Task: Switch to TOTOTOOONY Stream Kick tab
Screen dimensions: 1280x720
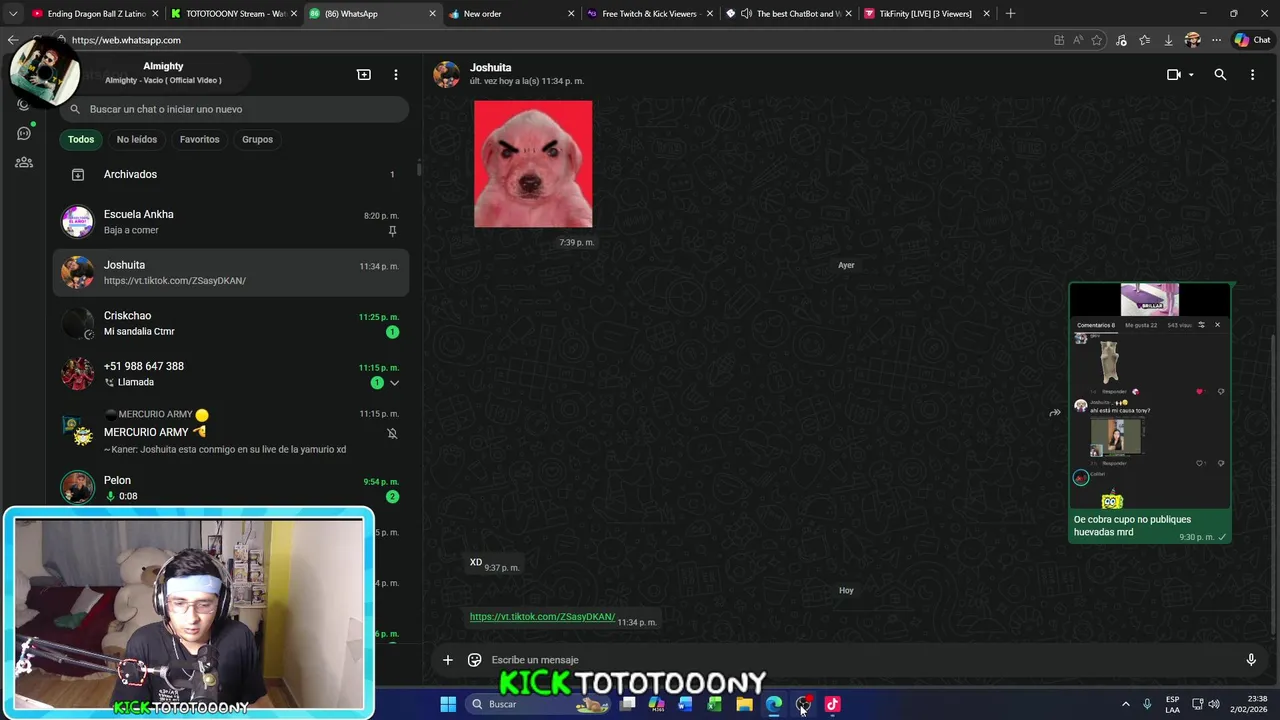Action: 233,14
